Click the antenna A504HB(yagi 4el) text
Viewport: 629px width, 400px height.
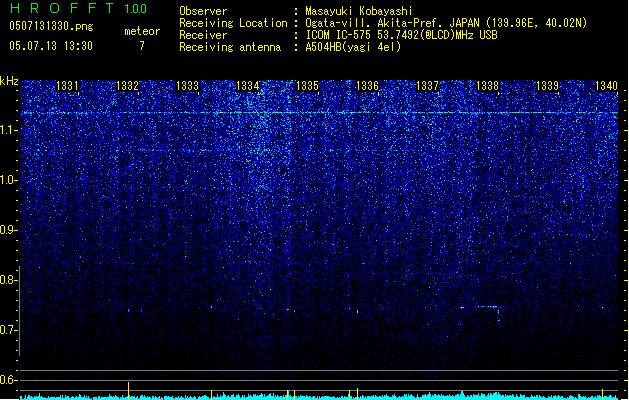[353, 47]
